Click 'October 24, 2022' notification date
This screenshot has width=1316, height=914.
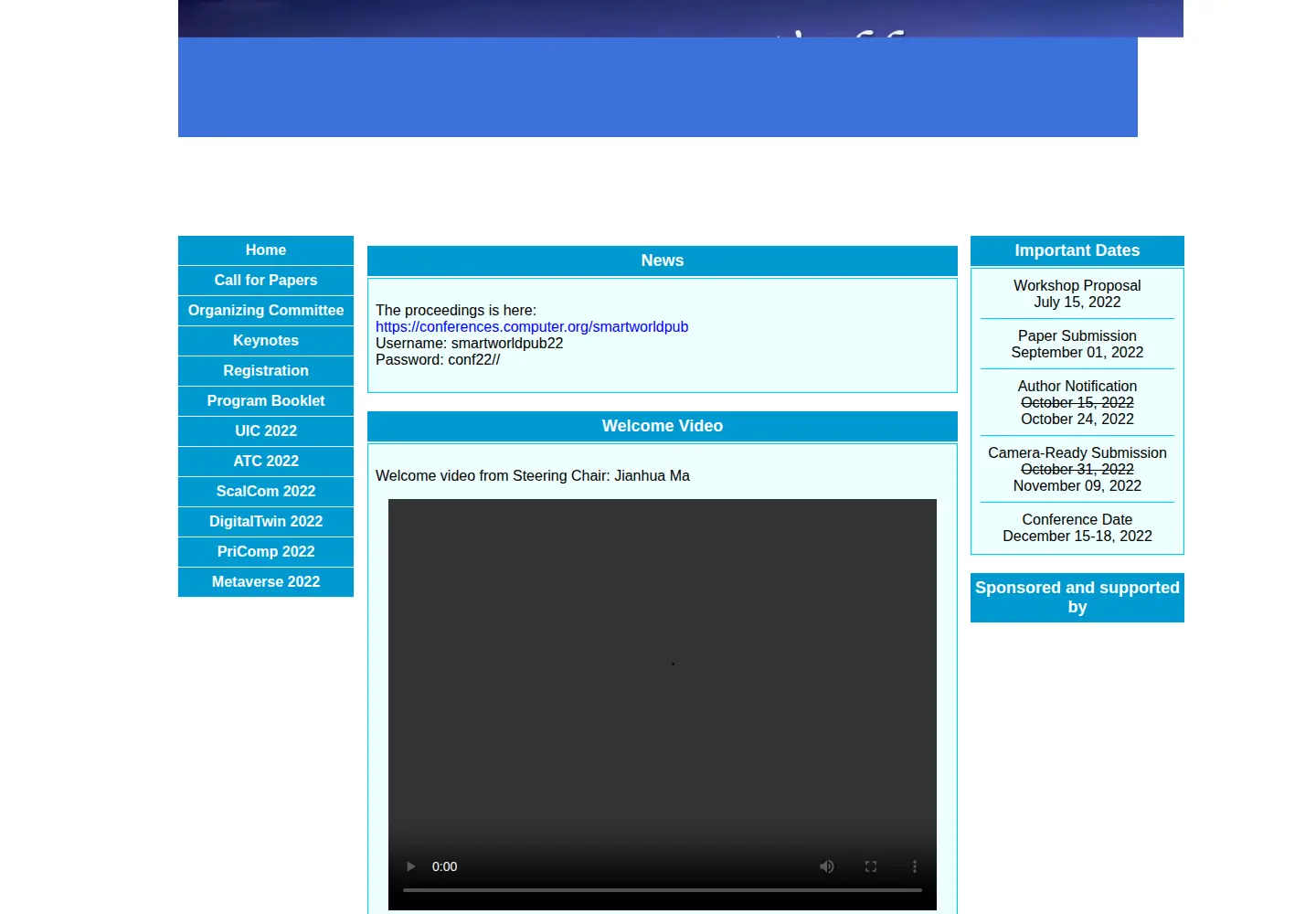(1077, 420)
